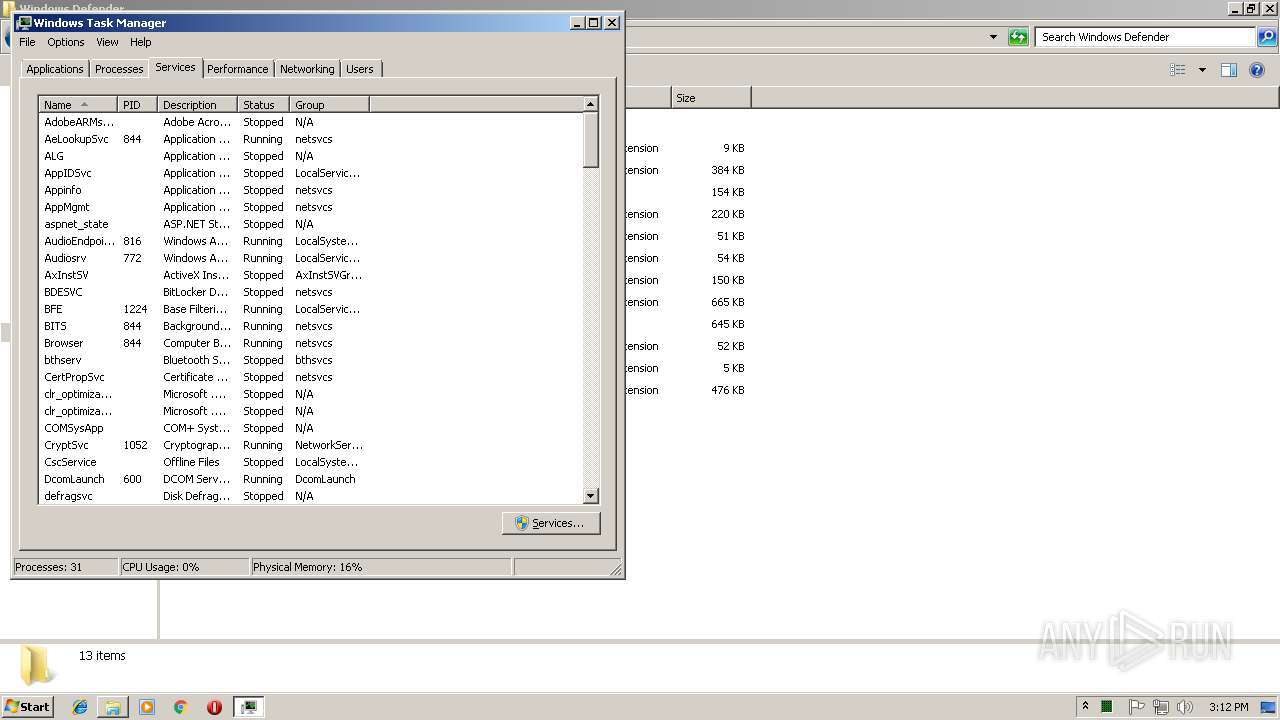Click the Services... button

tap(551, 523)
